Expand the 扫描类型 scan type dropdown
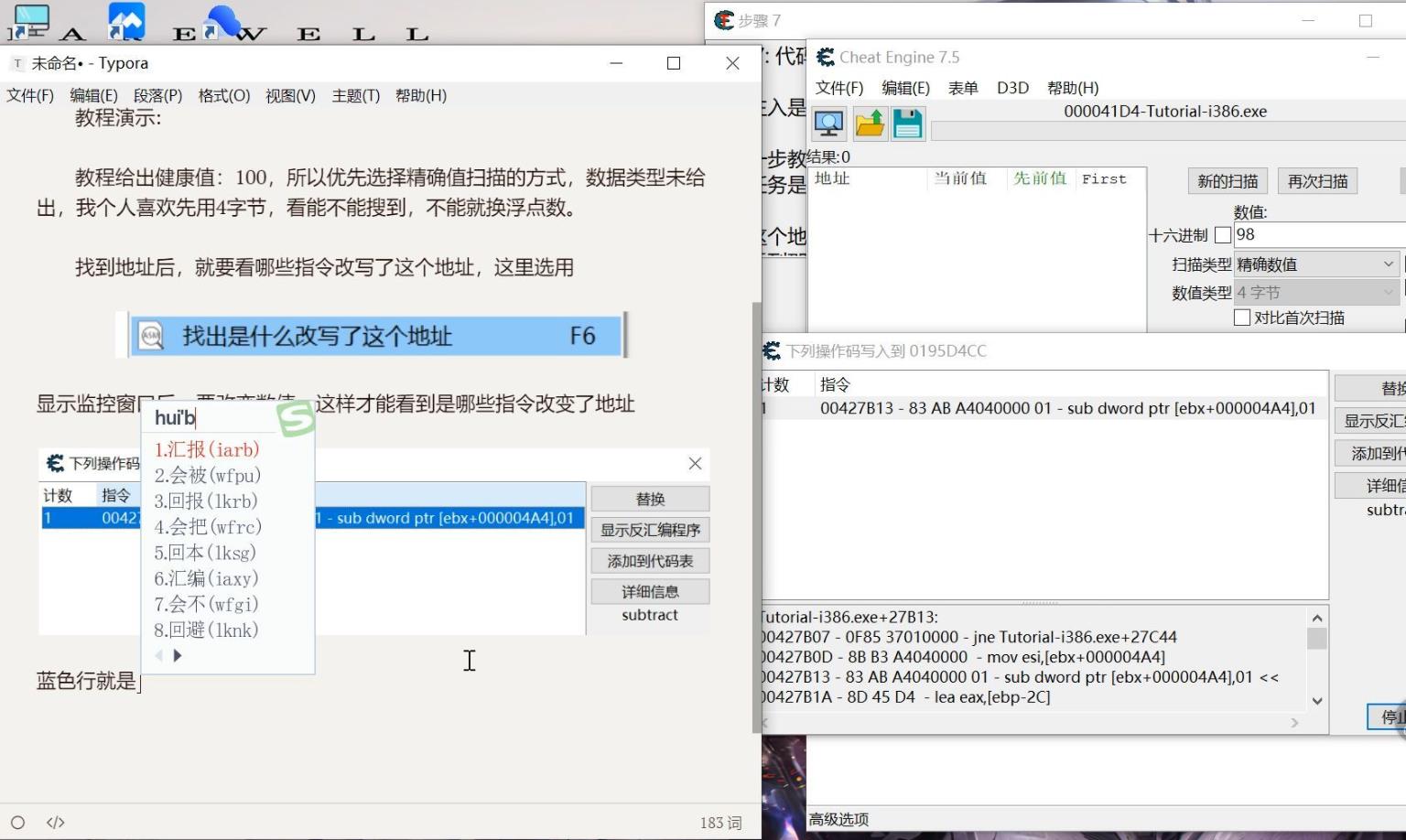The image size is (1406, 840). coord(1316,264)
